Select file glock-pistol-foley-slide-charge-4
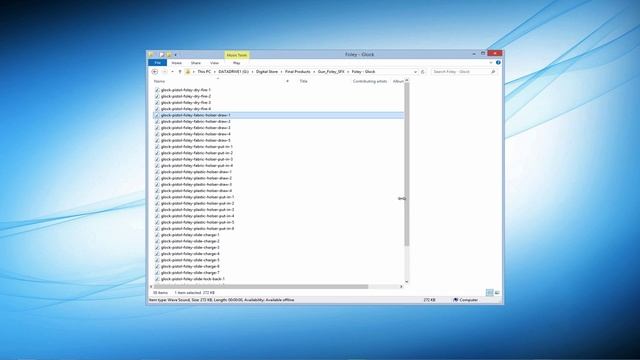Viewport: 640px width, 360px height. pos(190,254)
